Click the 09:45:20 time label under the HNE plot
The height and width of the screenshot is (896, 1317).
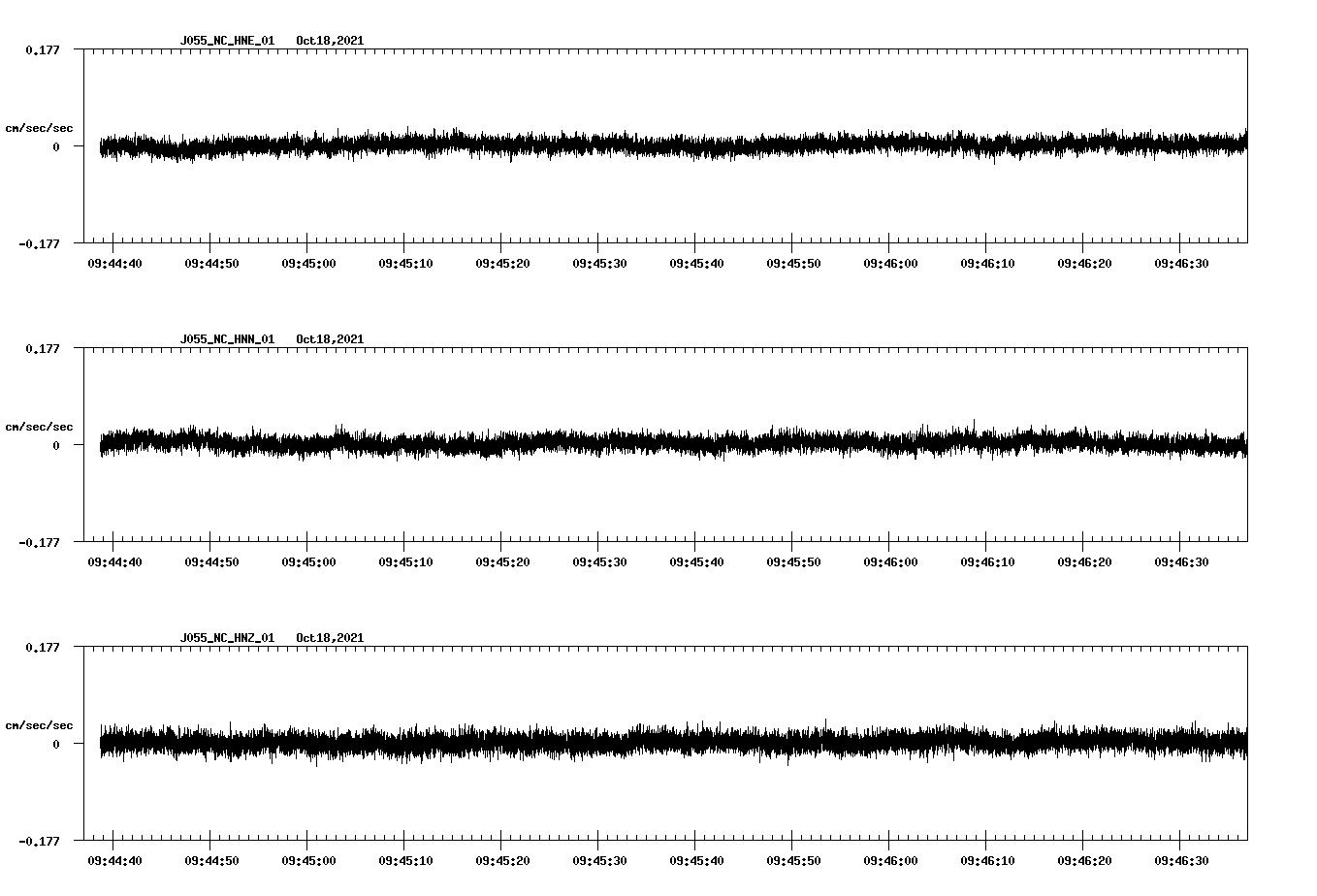click(x=502, y=263)
